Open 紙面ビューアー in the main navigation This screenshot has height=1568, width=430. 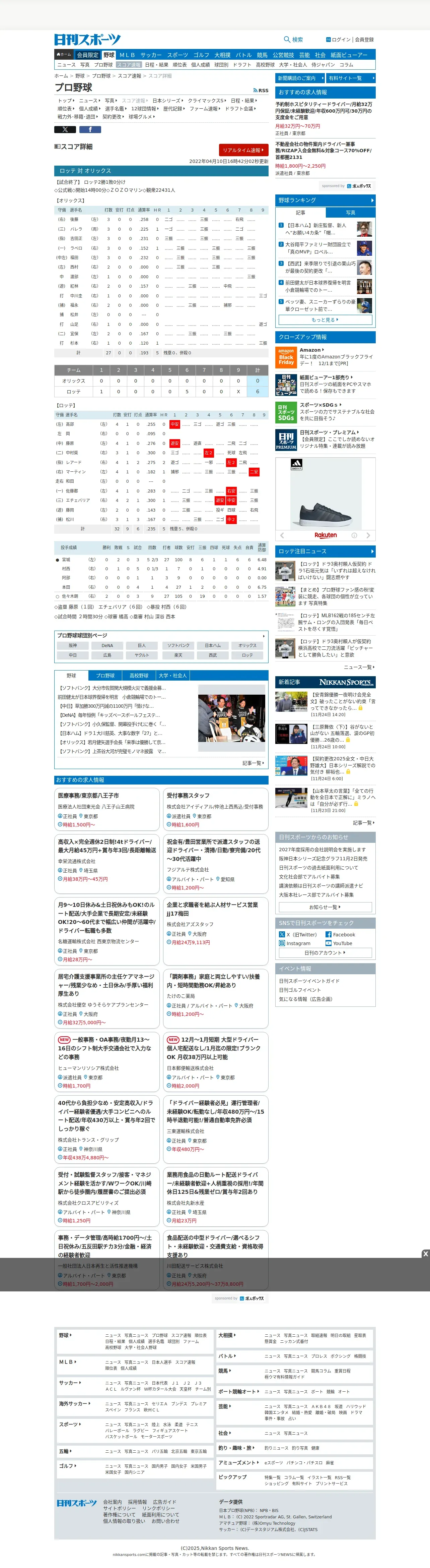[349, 55]
